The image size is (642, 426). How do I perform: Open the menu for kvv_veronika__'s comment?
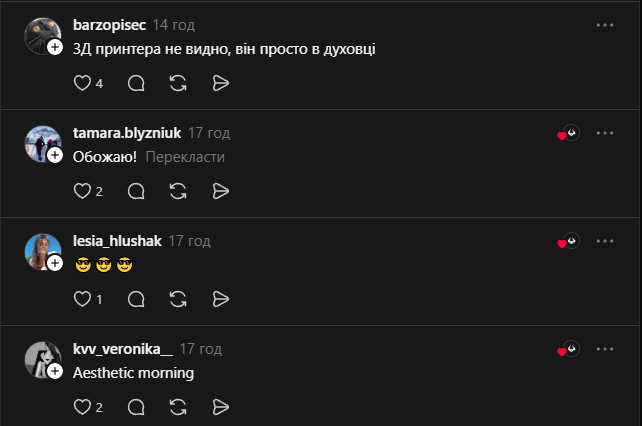(604, 349)
